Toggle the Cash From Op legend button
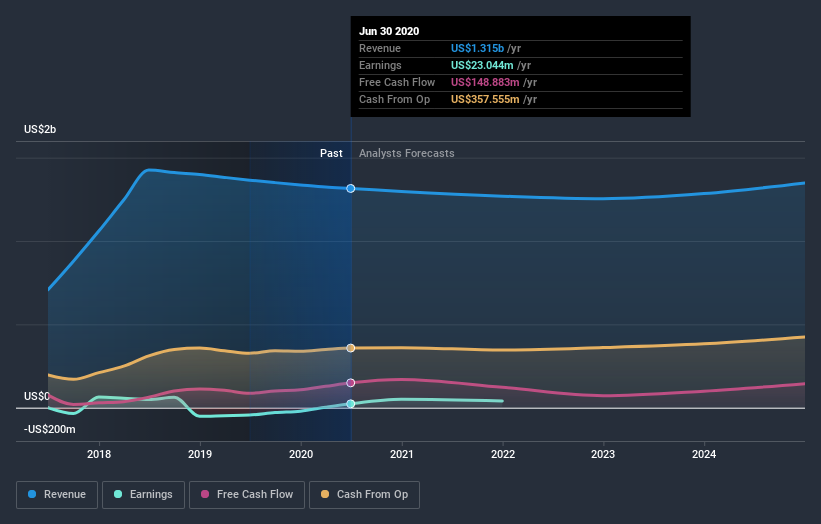The height and width of the screenshot is (524, 821). click(364, 495)
